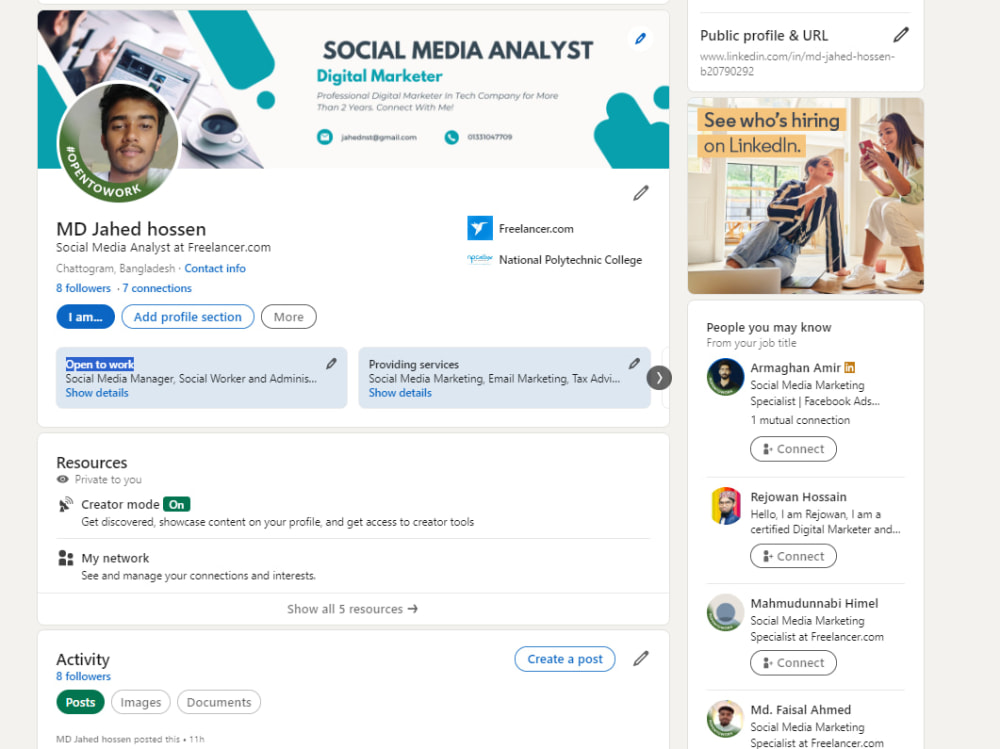
Task: Click Freelancer.com experience link
Action: pos(536,228)
